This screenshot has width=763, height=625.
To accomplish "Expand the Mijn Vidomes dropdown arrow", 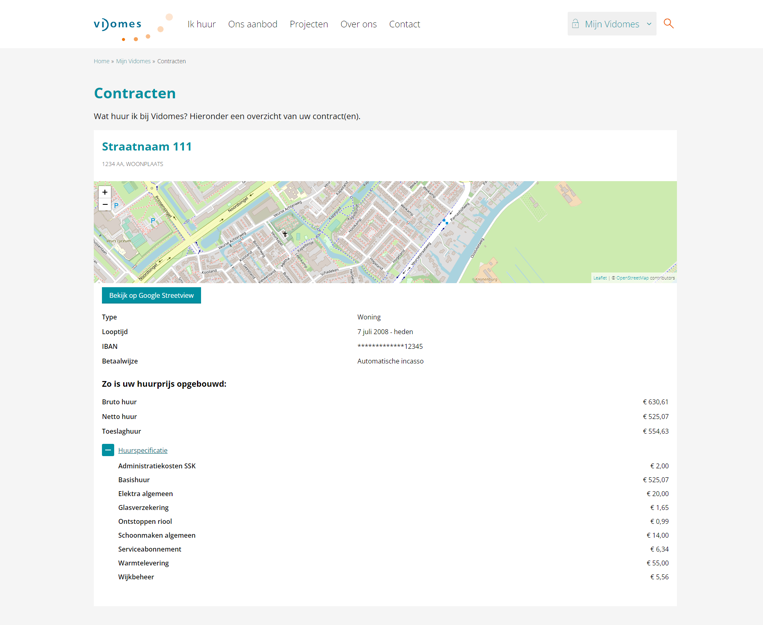I will click(x=649, y=24).
